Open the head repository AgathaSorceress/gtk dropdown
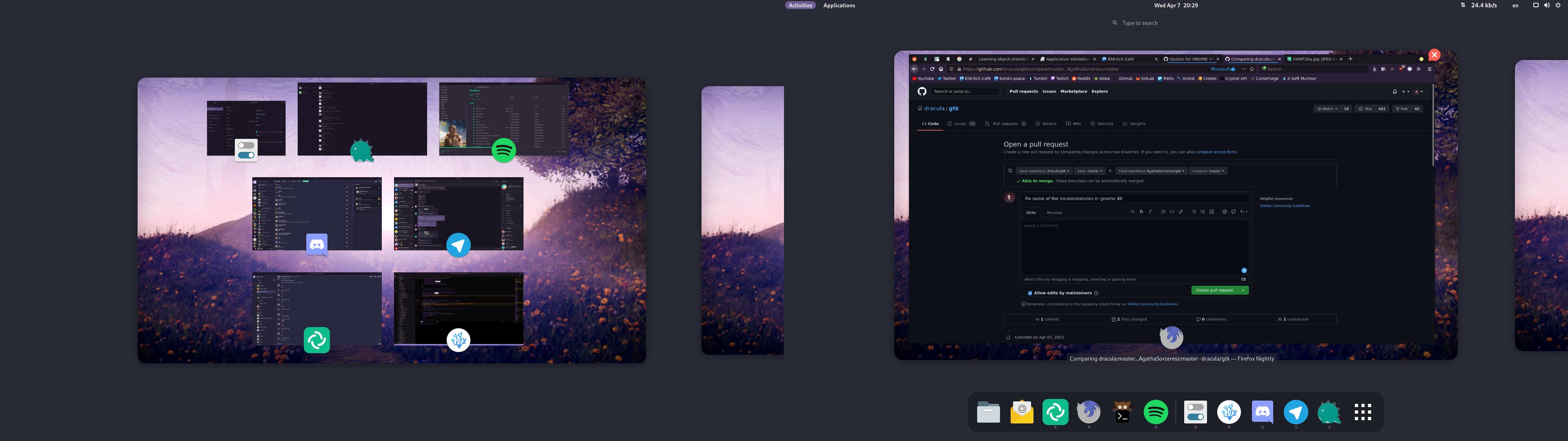1568x441 pixels. click(x=1151, y=171)
